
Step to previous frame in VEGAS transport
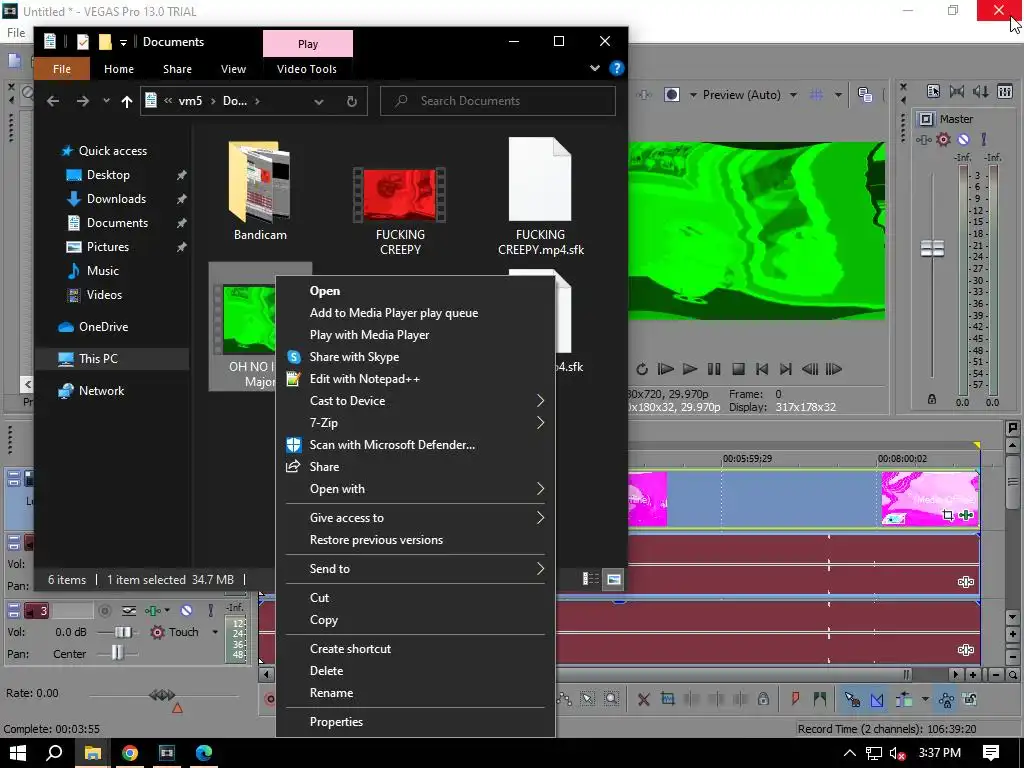(810, 370)
